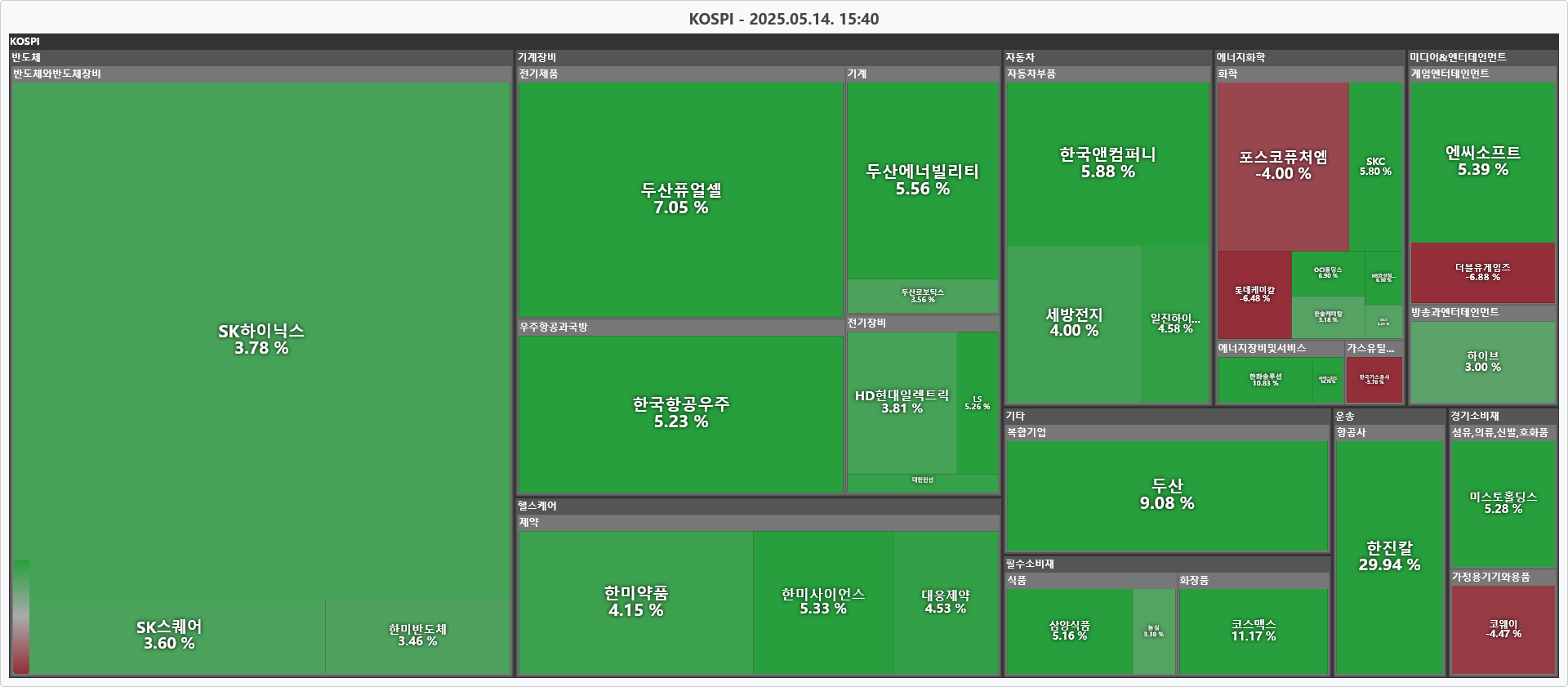Click the 전기제품 subsector header
Image resolution: width=1568 pixels, height=687 pixels.
tap(681, 74)
